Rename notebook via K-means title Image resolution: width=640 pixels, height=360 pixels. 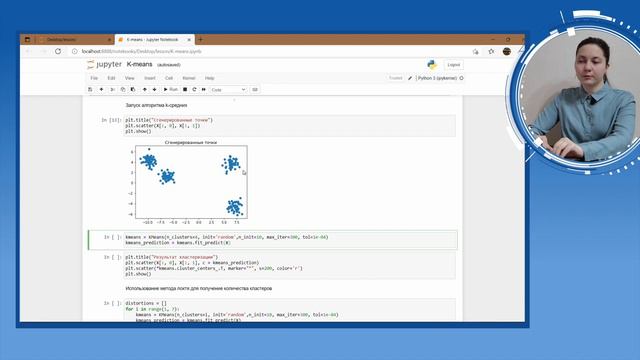[x=139, y=64]
